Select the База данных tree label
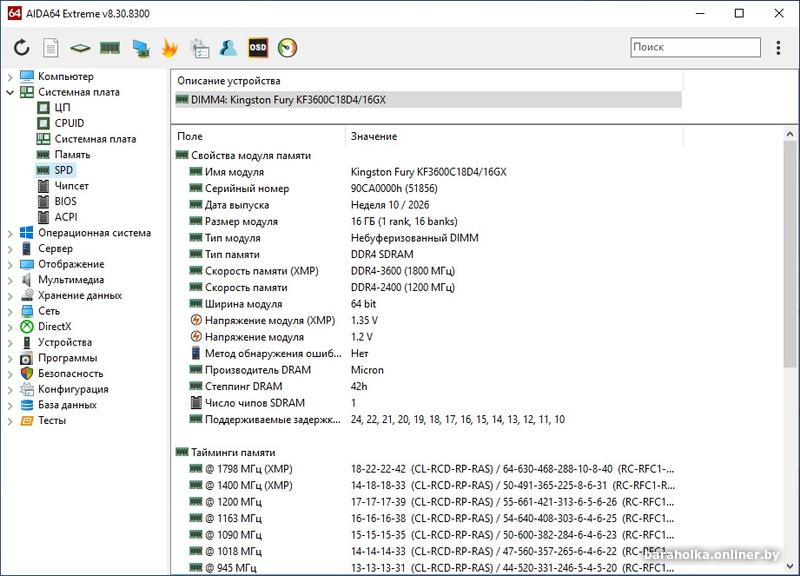 point(67,405)
